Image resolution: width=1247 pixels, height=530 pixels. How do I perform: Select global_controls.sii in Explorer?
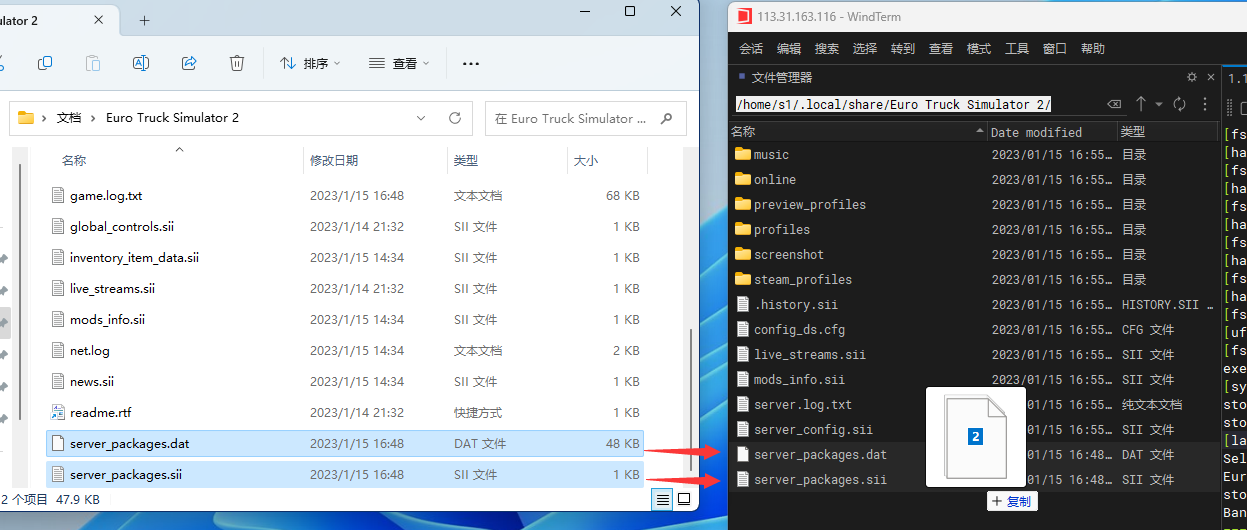point(346,227)
